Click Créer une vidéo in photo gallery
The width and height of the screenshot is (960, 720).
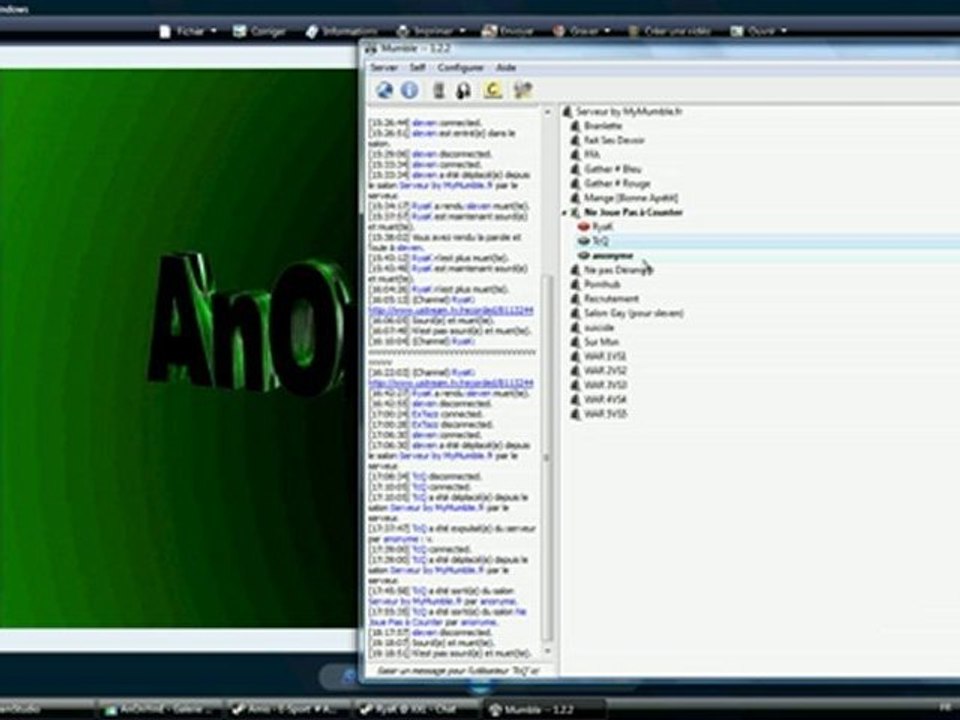(670, 31)
